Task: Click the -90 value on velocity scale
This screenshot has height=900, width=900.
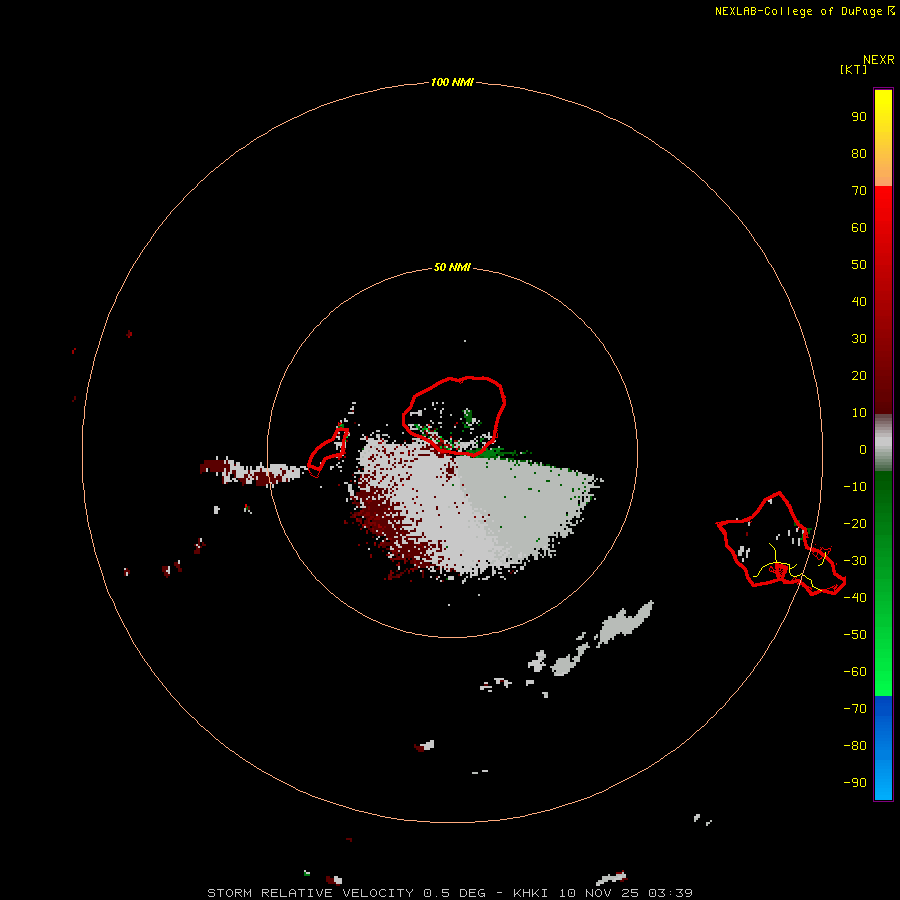Action: (855, 783)
